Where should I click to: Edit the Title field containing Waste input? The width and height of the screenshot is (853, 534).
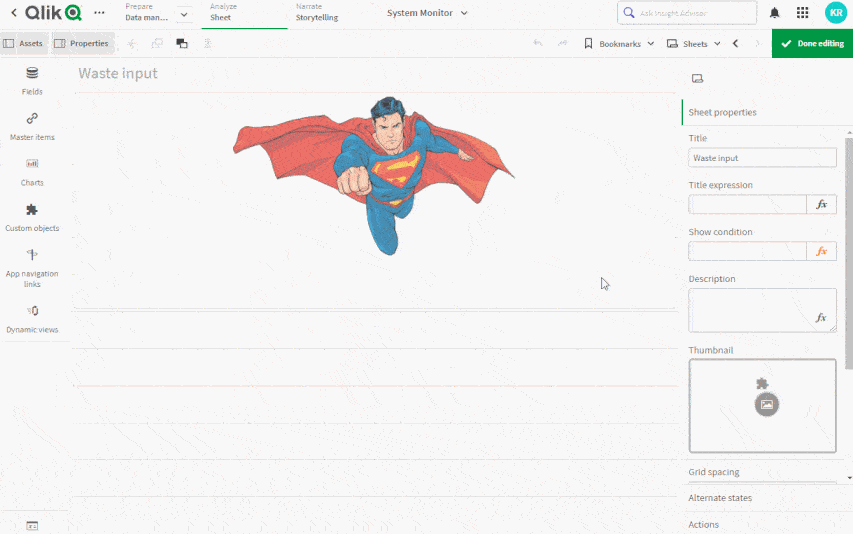(762, 158)
